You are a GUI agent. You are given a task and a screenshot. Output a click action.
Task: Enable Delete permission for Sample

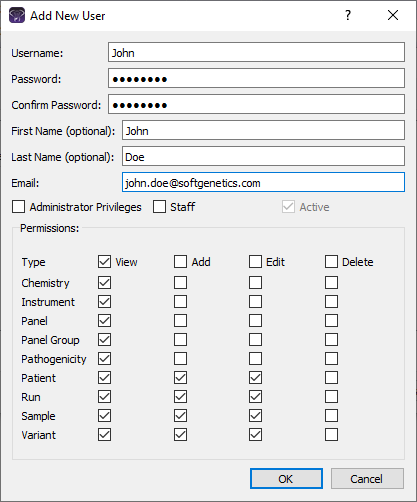click(331, 416)
